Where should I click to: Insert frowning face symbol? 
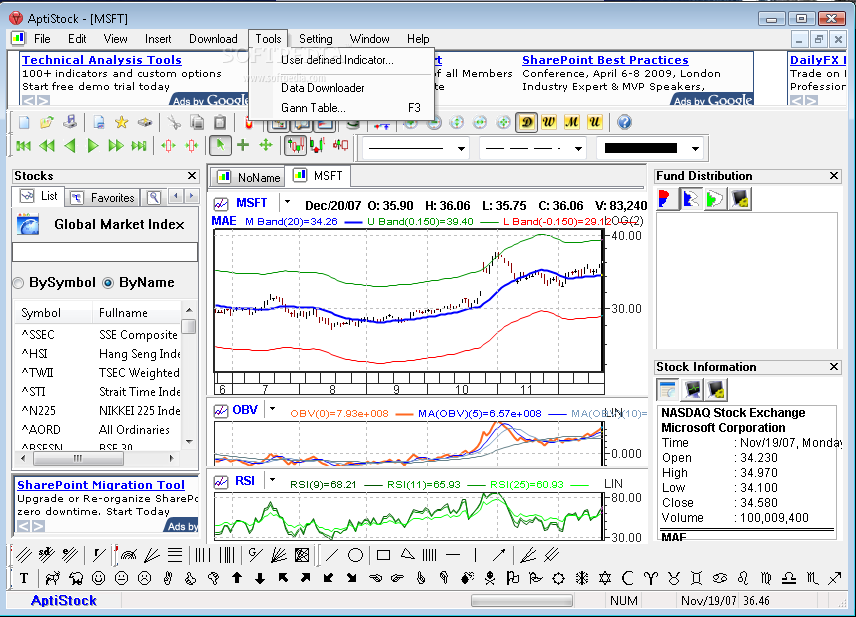tap(144, 578)
